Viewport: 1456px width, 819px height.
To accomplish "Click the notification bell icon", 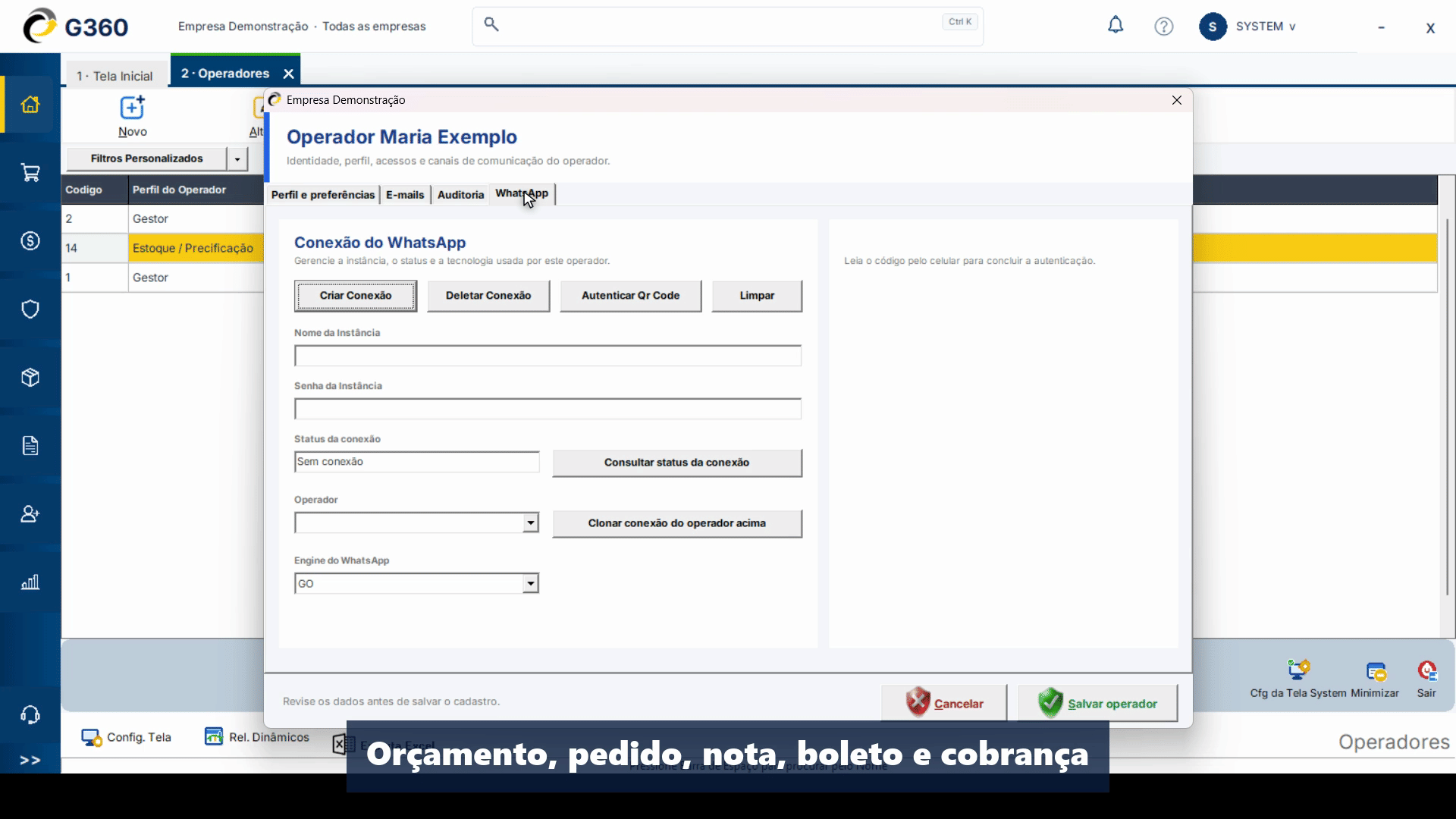I will click(x=1116, y=26).
